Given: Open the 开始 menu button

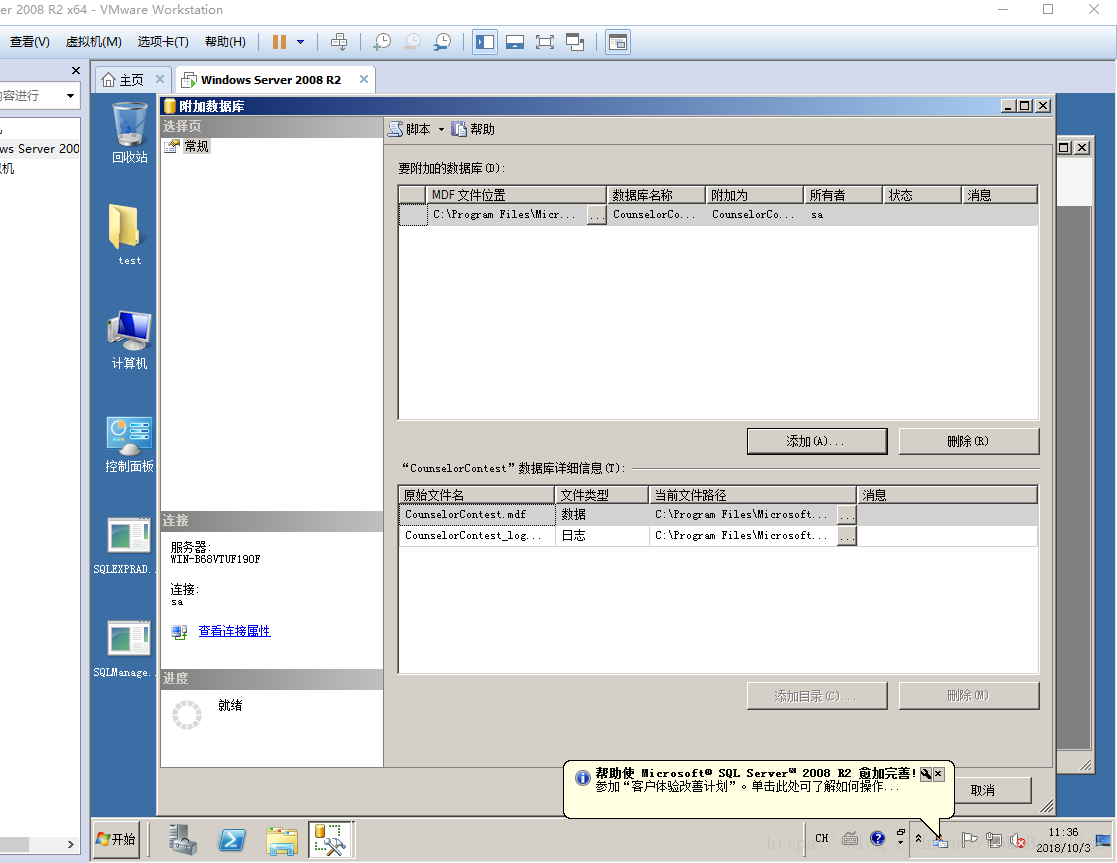Looking at the screenshot, I should (116, 839).
